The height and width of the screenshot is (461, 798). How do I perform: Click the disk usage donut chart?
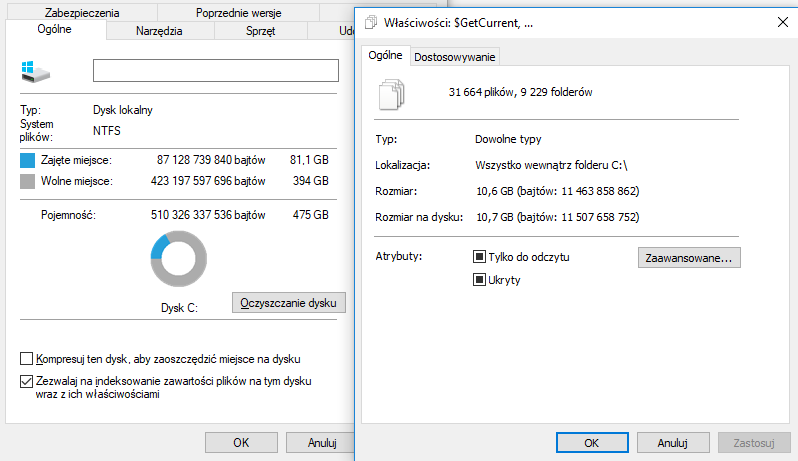coord(179,259)
